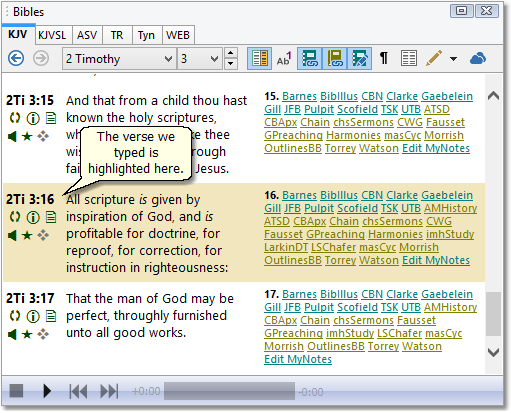Click audio speaker icon for 2Ti 3:16
The height and width of the screenshot is (413, 511).
(12, 235)
